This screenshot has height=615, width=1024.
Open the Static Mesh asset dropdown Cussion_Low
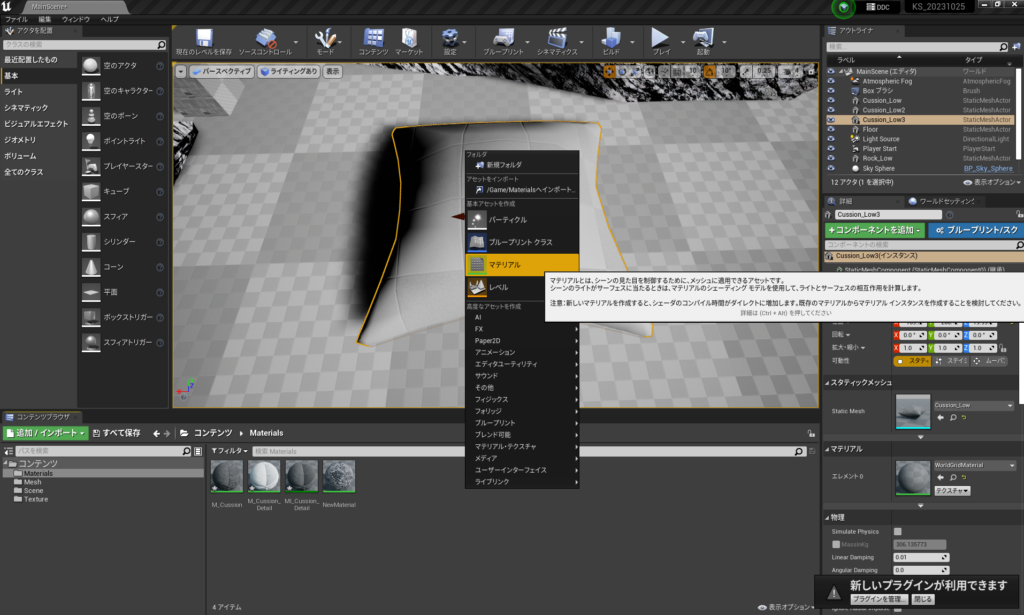click(973, 405)
